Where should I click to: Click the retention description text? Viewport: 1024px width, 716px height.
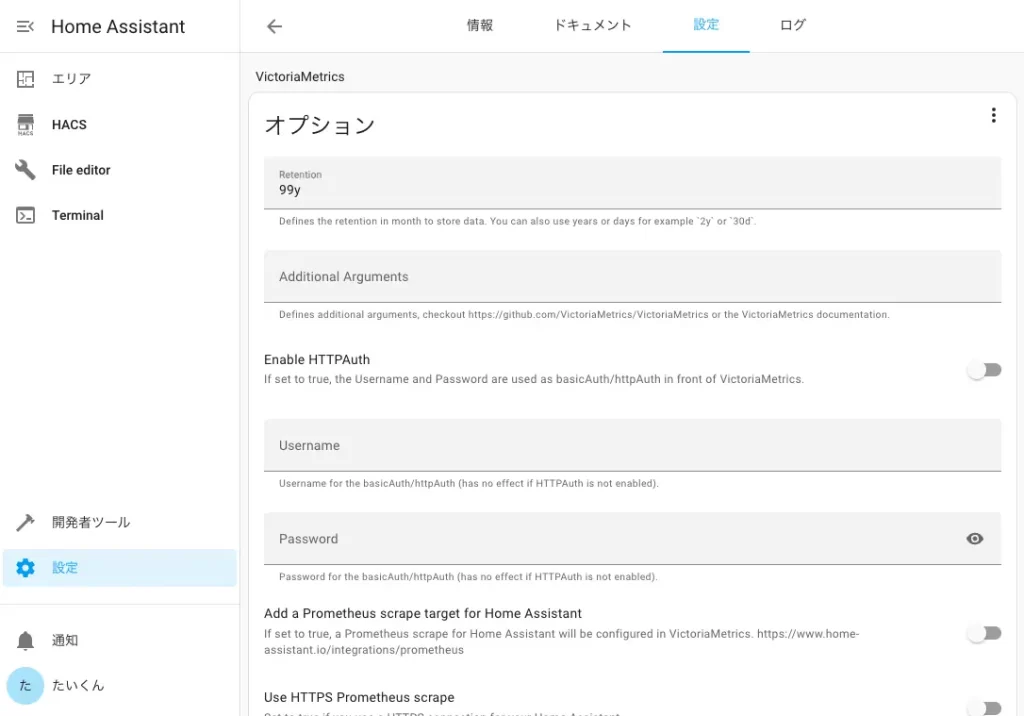517,221
